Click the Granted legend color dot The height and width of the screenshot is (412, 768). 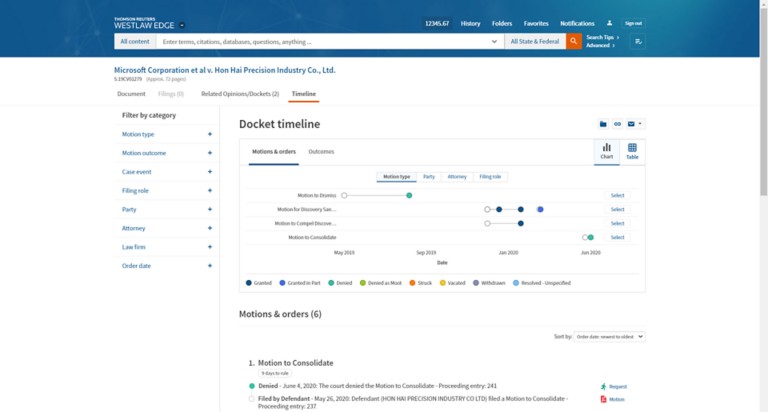pos(249,283)
